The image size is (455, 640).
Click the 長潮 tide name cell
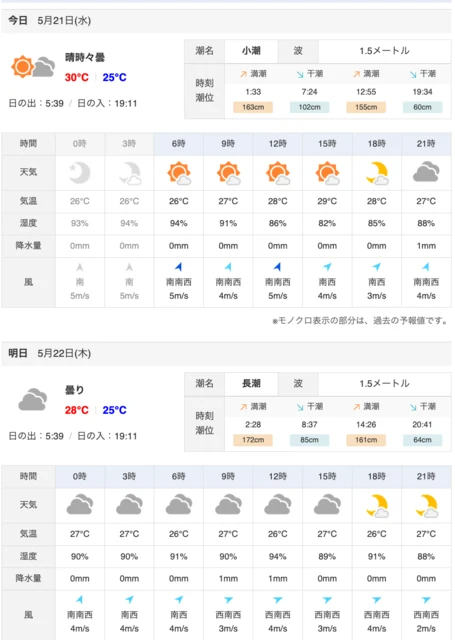coord(251,383)
